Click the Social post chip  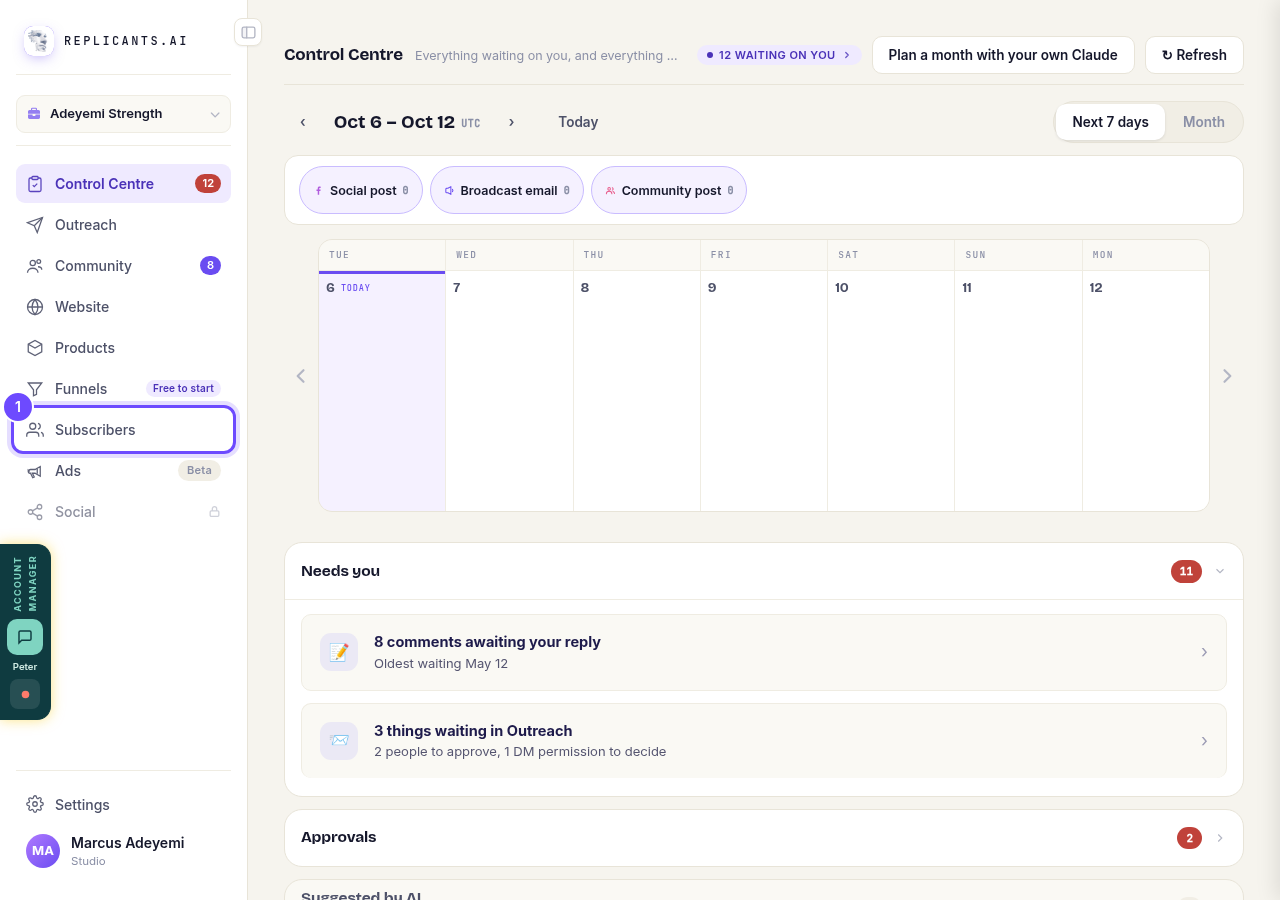click(x=361, y=190)
